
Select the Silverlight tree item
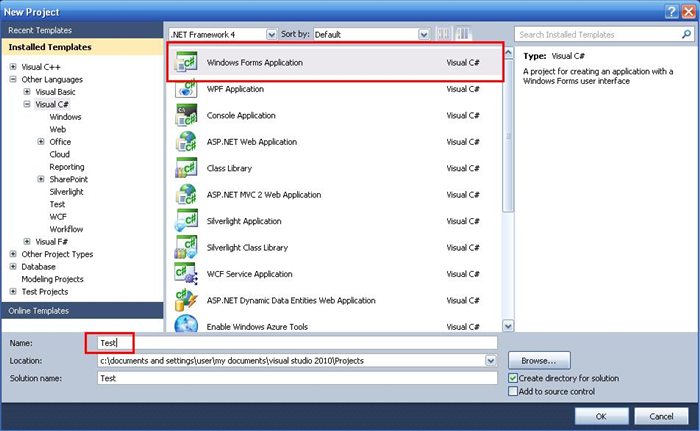coord(66,192)
